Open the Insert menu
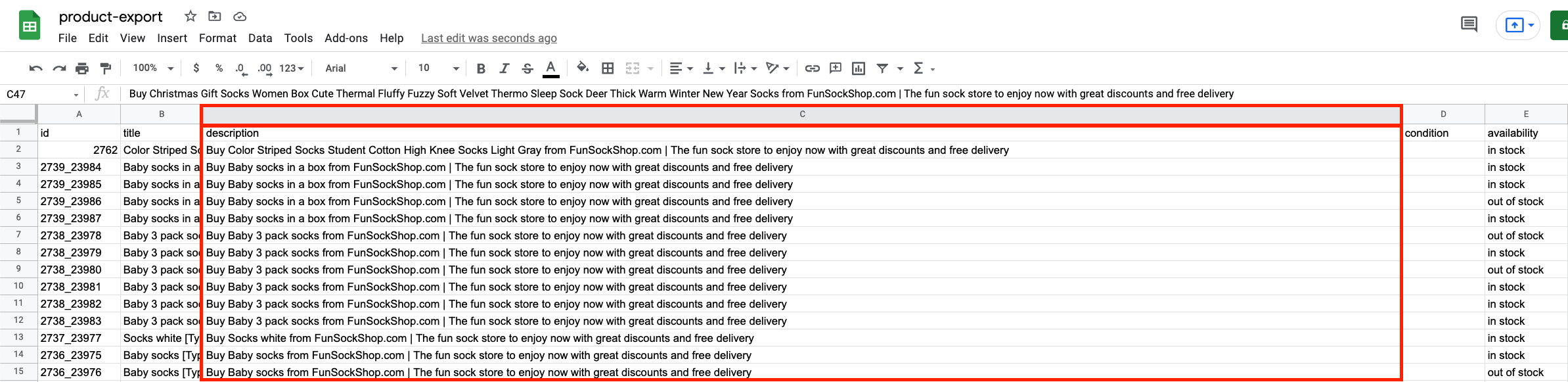 pos(172,38)
